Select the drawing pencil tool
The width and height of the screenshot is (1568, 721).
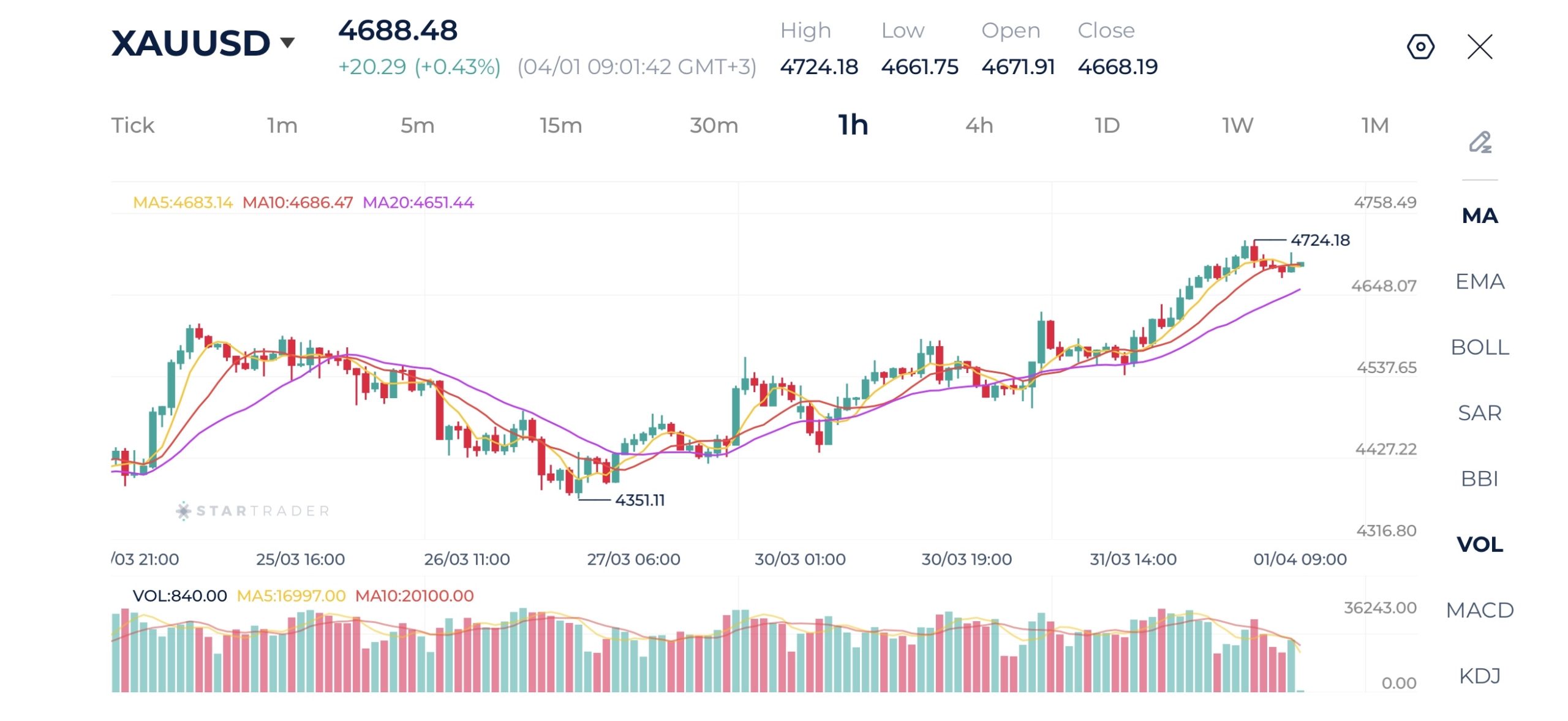[x=1480, y=142]
